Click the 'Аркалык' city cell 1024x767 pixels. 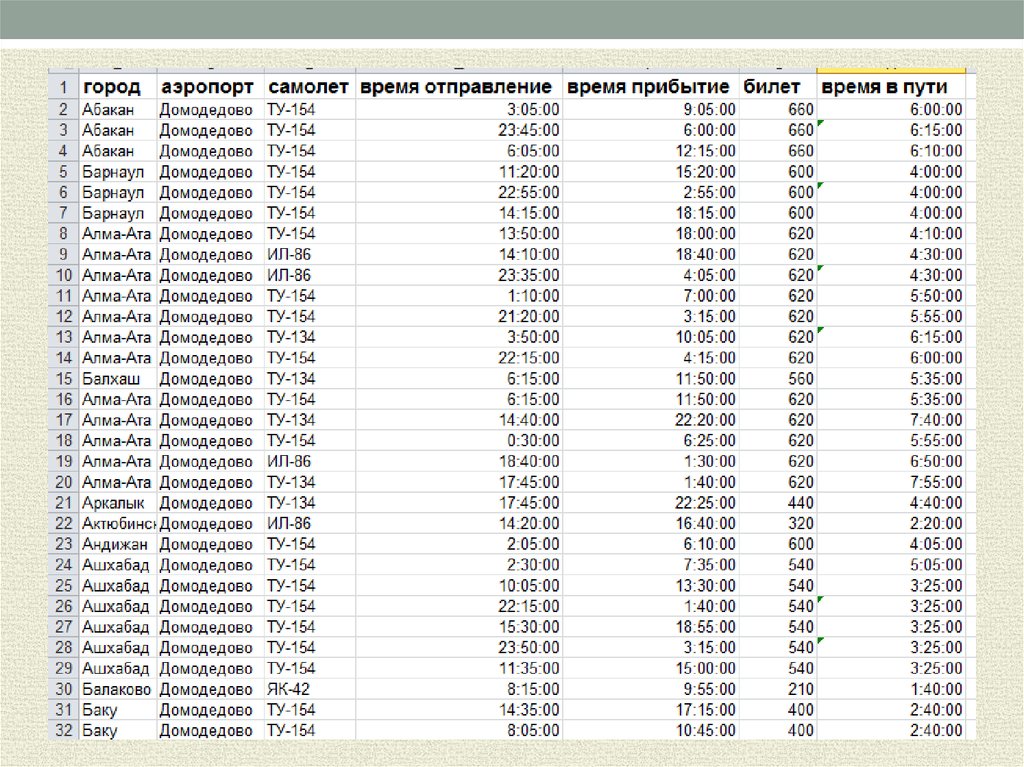tap(117, 503)
